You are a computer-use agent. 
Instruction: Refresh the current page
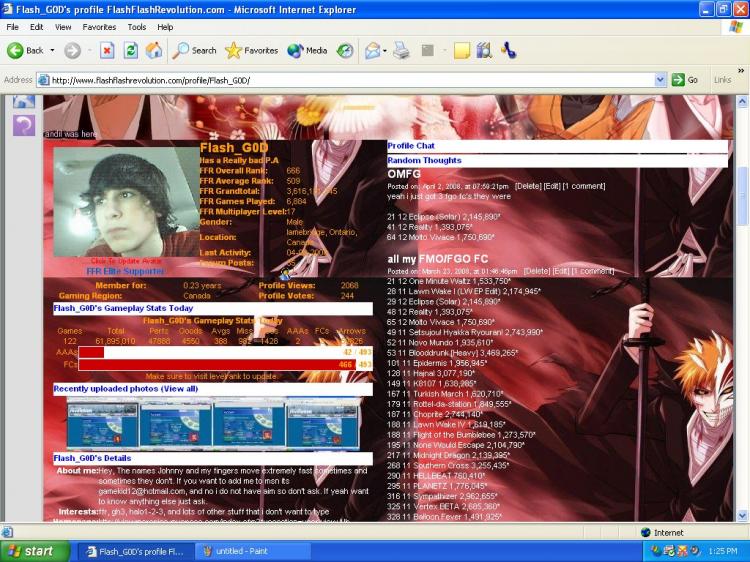pyautogui.click(x=130, y=50)
